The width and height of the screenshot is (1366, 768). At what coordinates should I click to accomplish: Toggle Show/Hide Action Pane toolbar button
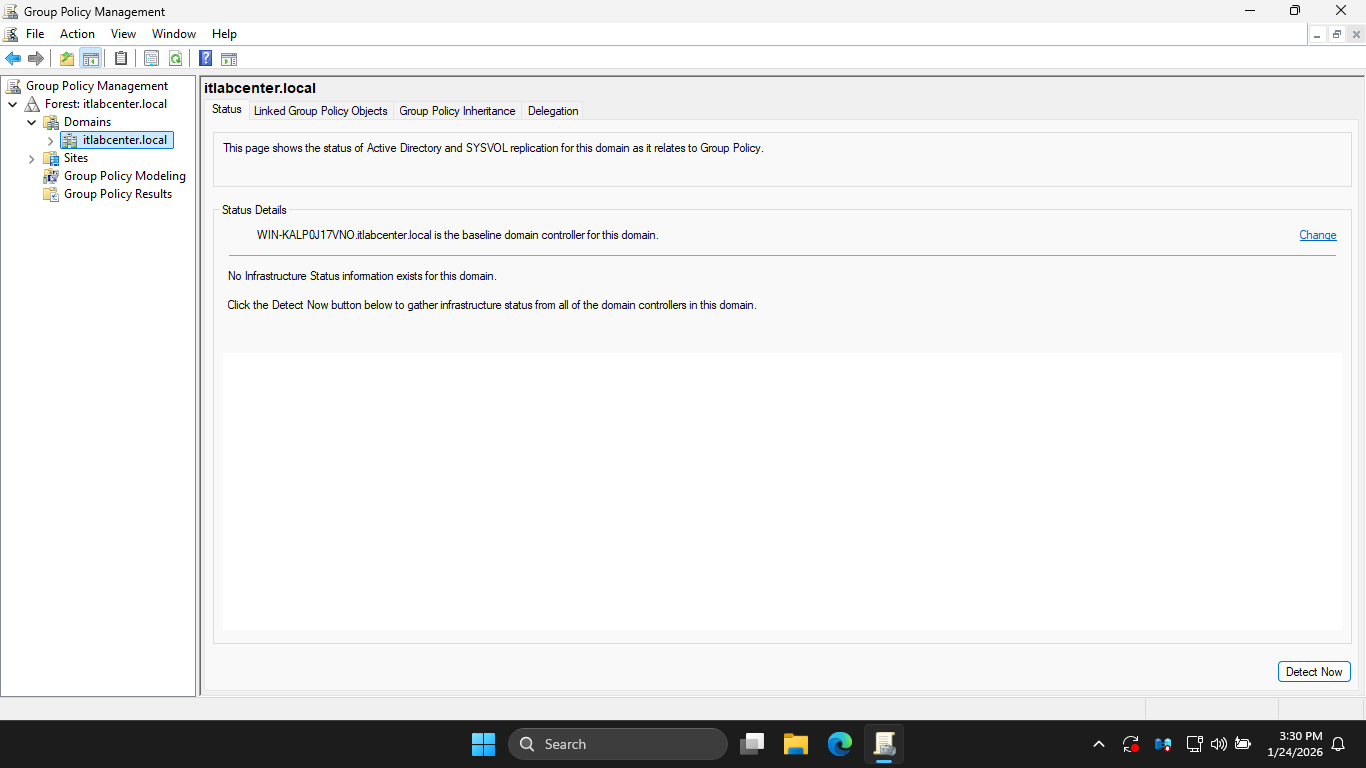click(x=229, y=59)
